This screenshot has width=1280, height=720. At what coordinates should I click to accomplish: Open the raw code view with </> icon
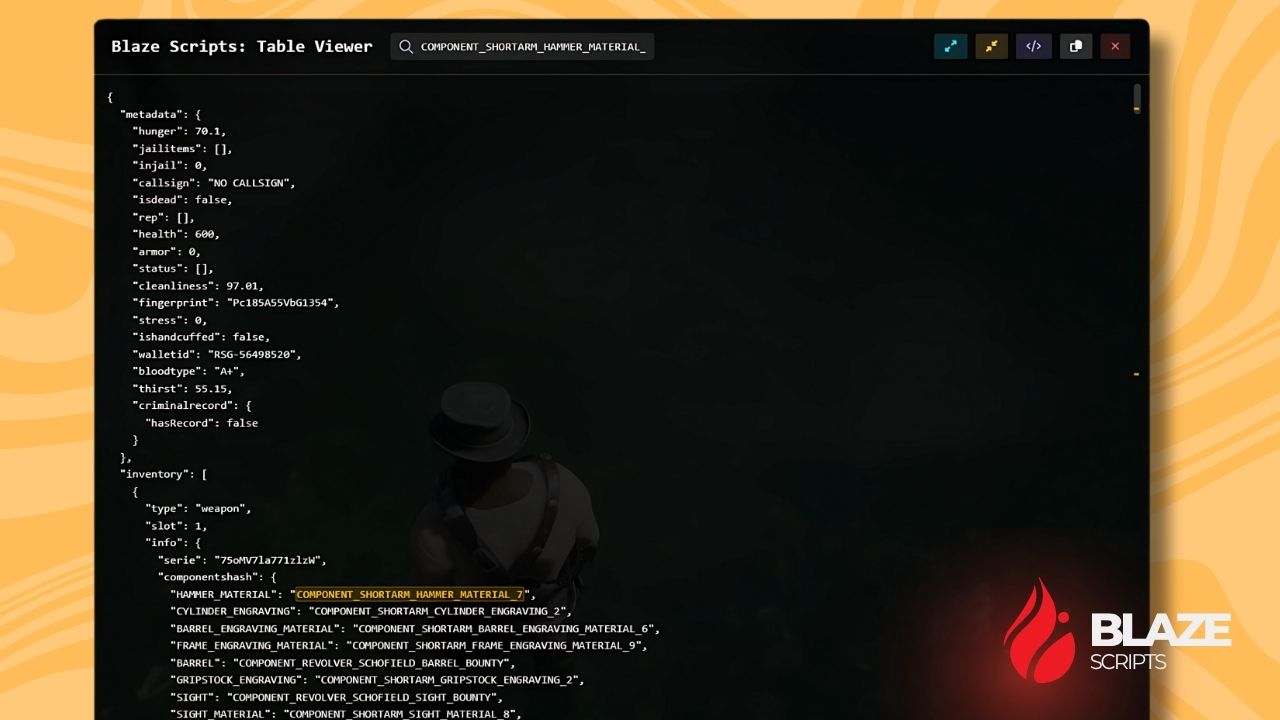click(1034, 46)
